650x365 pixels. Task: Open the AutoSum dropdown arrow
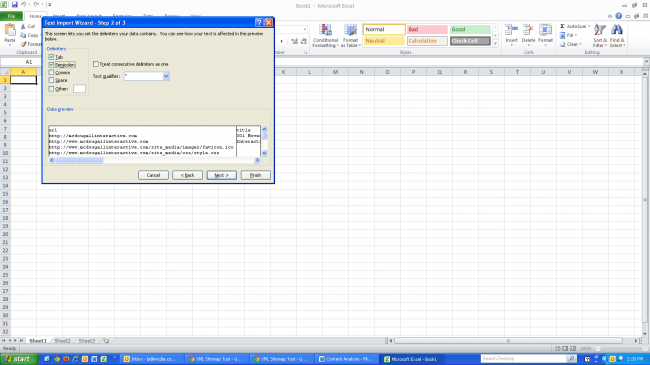coord(589,26)
